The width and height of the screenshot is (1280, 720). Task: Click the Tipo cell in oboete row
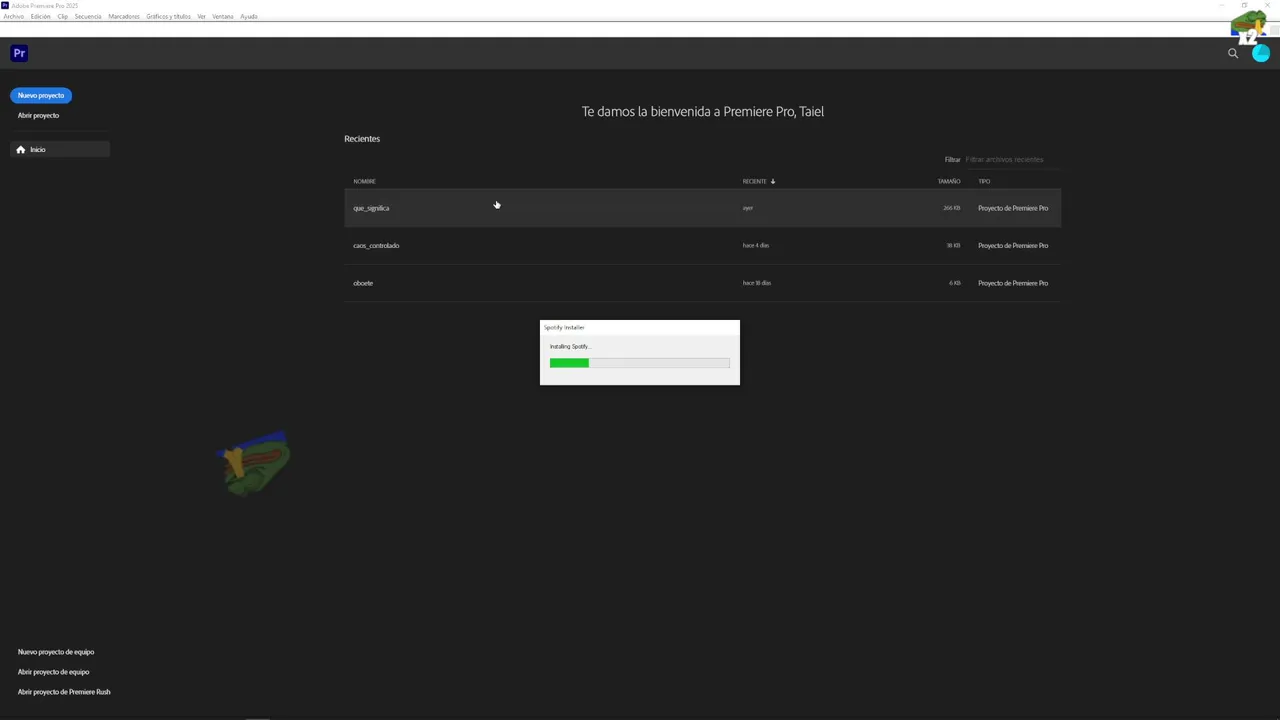point(1013,283)
